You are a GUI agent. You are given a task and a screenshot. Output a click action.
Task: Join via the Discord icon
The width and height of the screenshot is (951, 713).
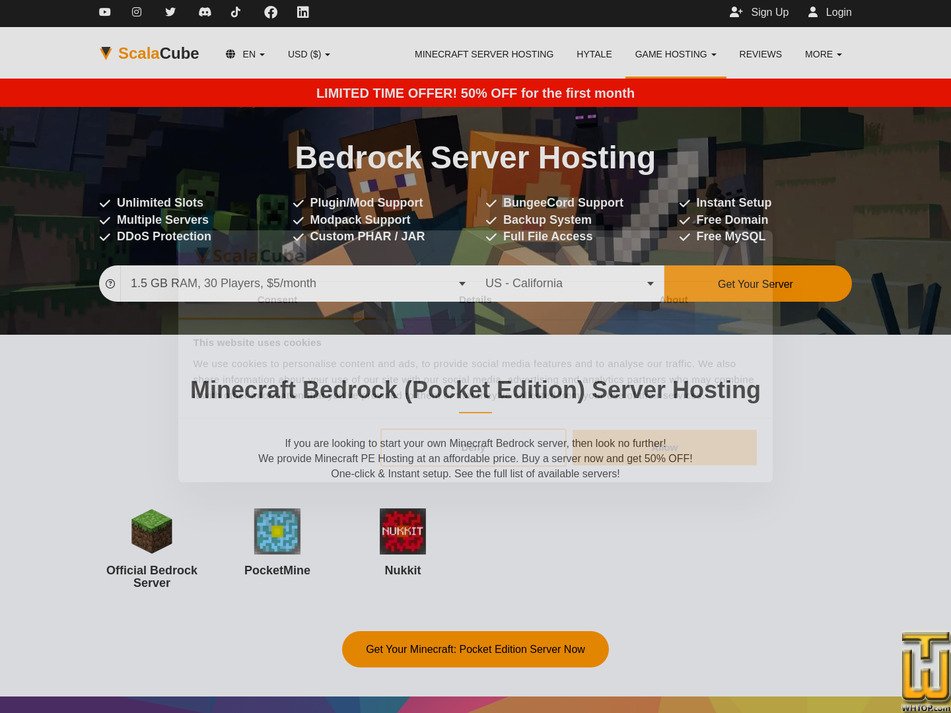pos(203,13)
